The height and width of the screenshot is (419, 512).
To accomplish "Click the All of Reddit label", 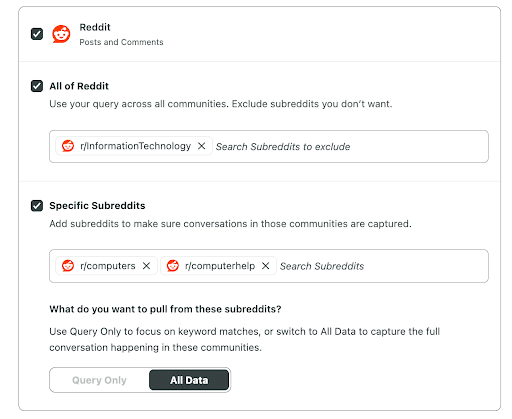I will (79, 86).
